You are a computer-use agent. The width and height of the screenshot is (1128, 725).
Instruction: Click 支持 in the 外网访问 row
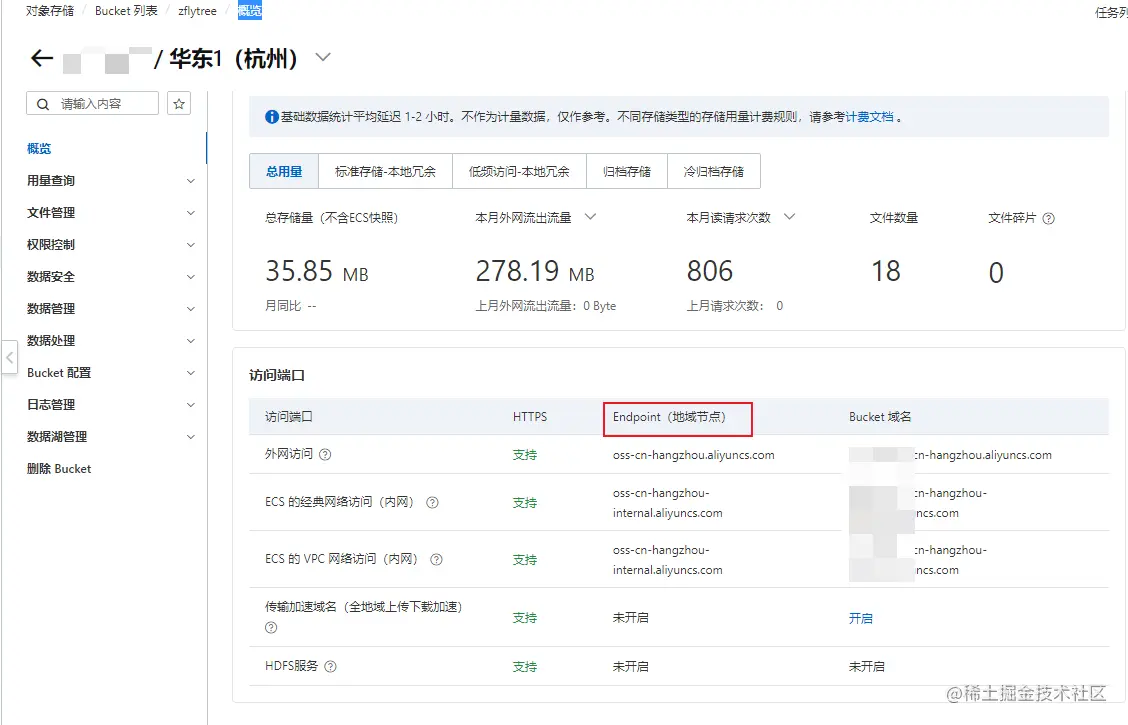click(x=524, y=455)
